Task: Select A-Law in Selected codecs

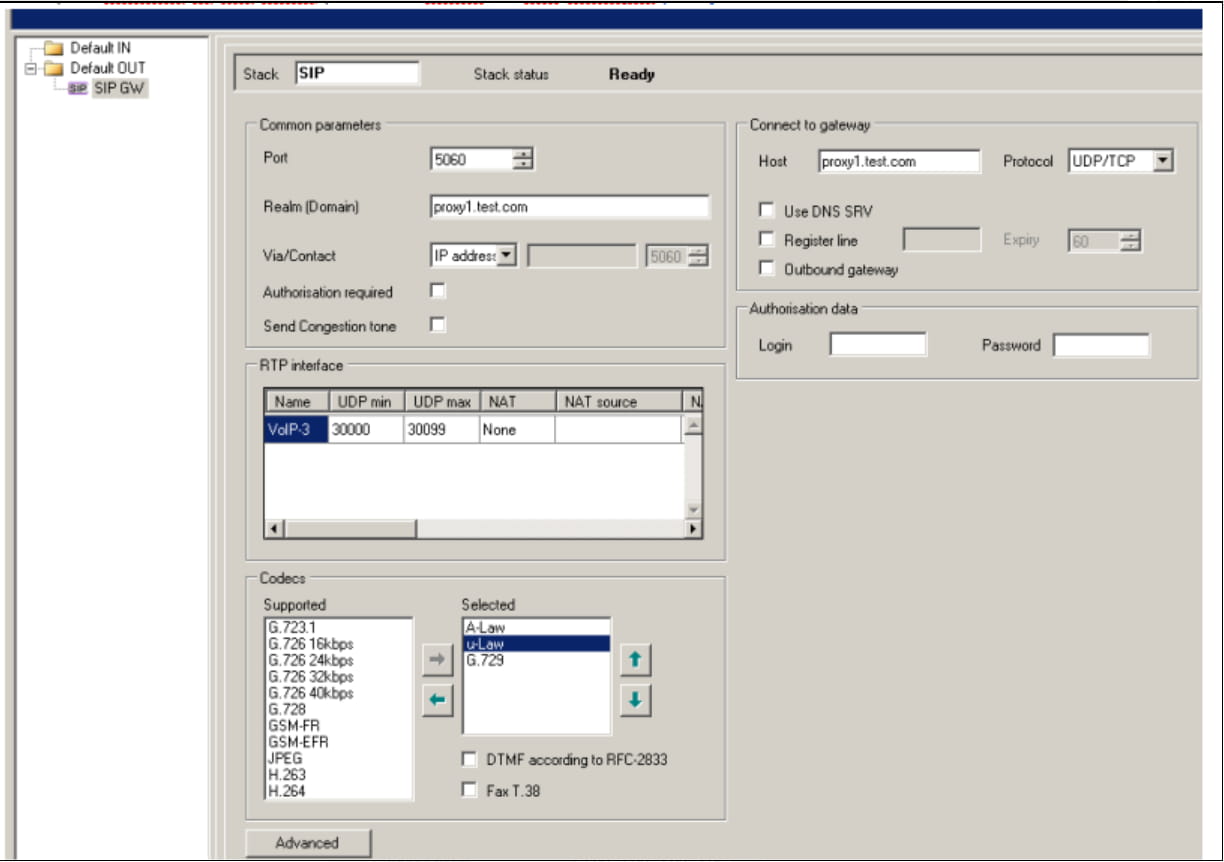Action: pyautogui.click(x=536, y=627)
